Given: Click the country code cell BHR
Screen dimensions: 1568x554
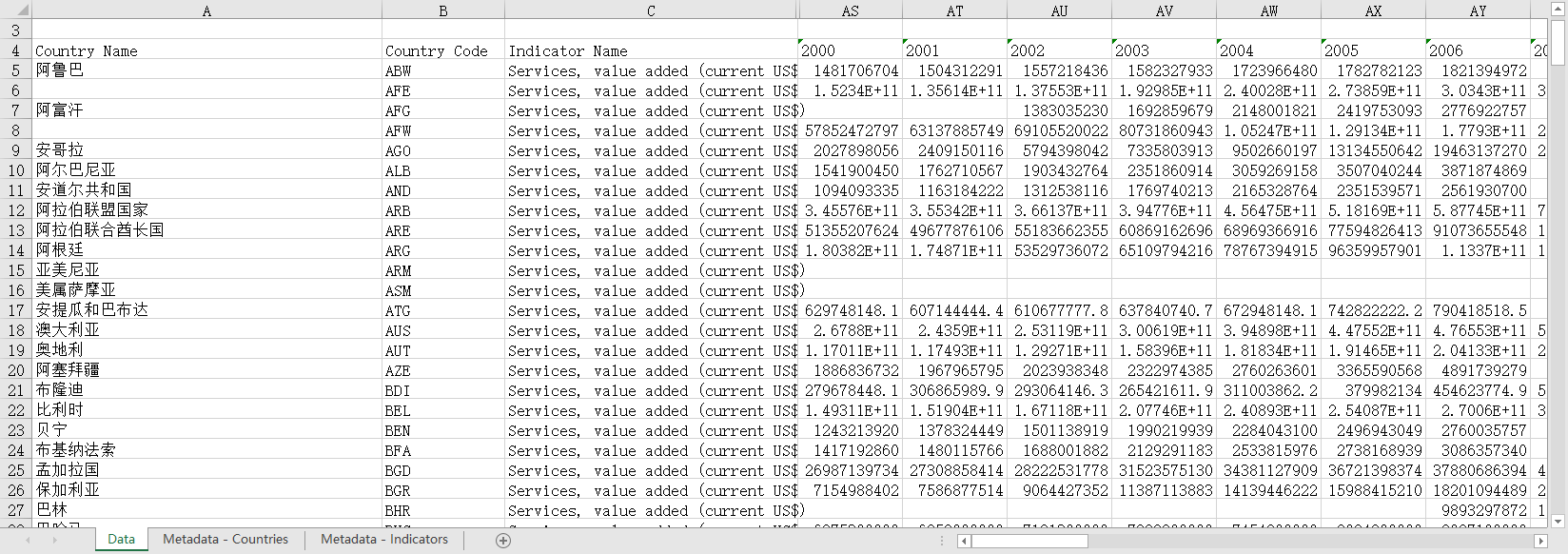Looking at the screenshot, I should [x=443, y=510].
